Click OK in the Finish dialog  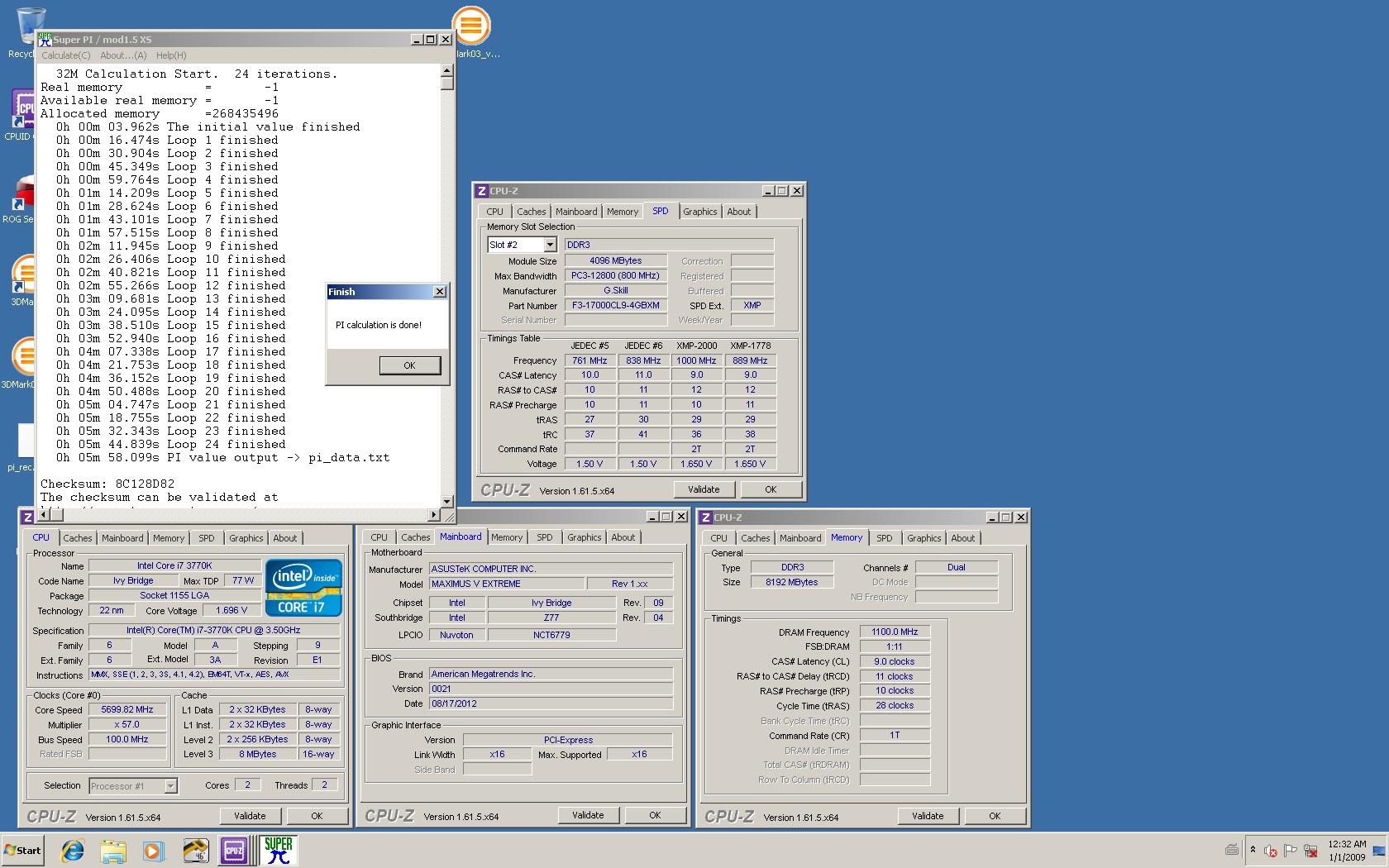coord(409,365)
